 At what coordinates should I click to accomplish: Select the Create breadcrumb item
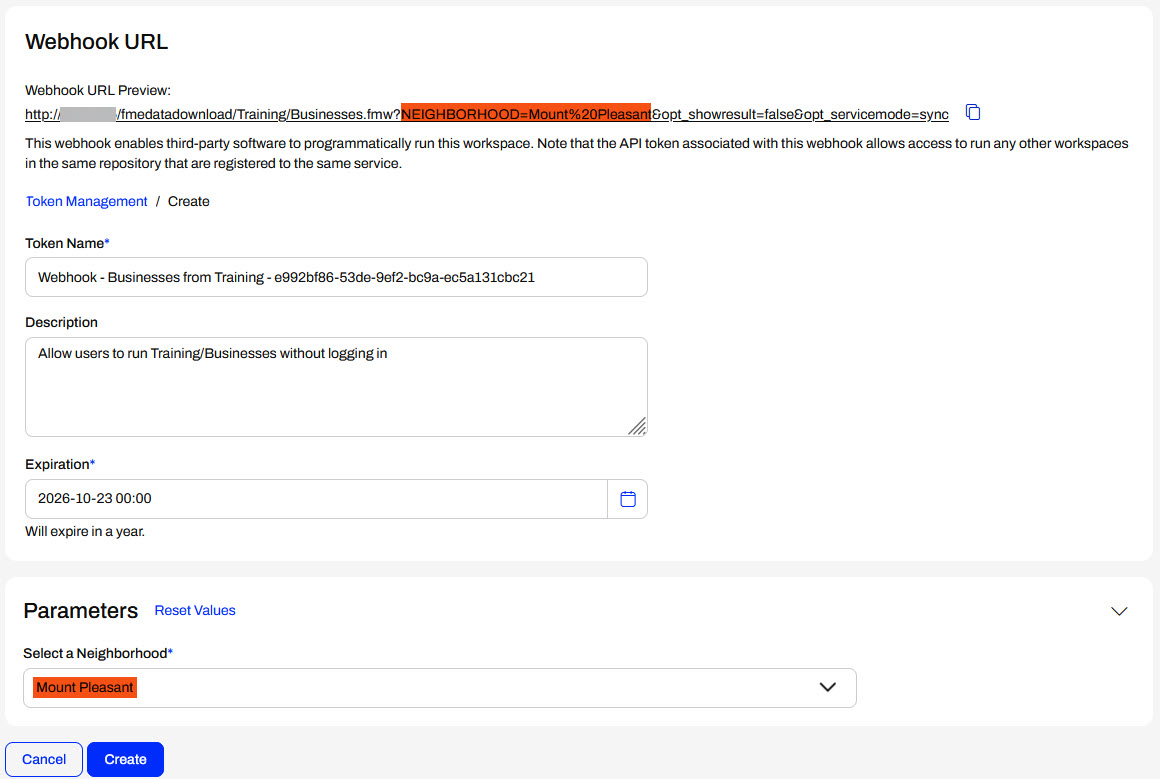click(x=189, y=201)
